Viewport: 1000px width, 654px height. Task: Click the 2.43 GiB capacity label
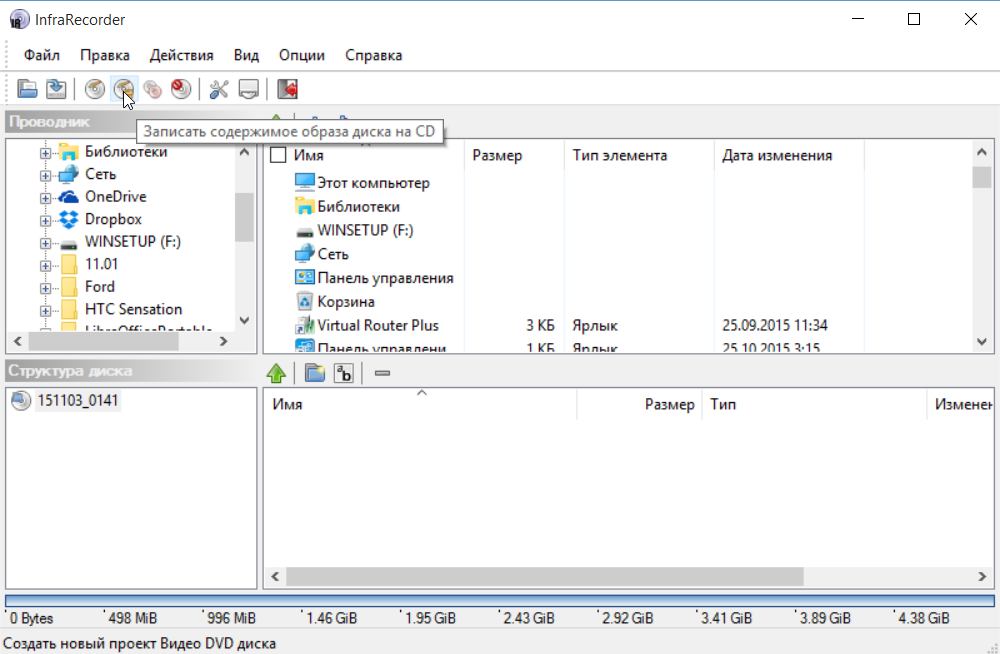529,618
